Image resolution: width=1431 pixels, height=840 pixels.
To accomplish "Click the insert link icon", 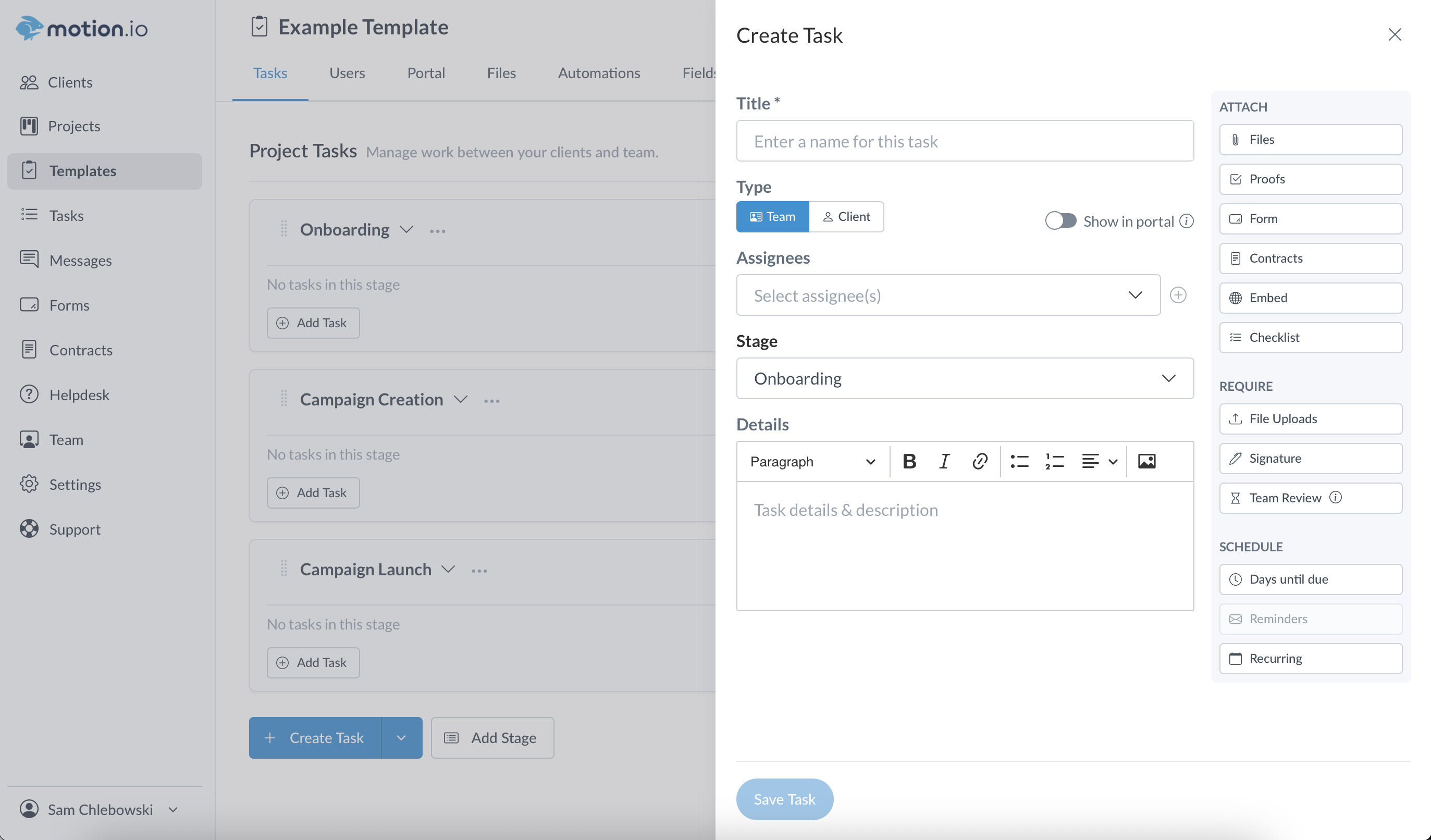I will pos(980,461).
